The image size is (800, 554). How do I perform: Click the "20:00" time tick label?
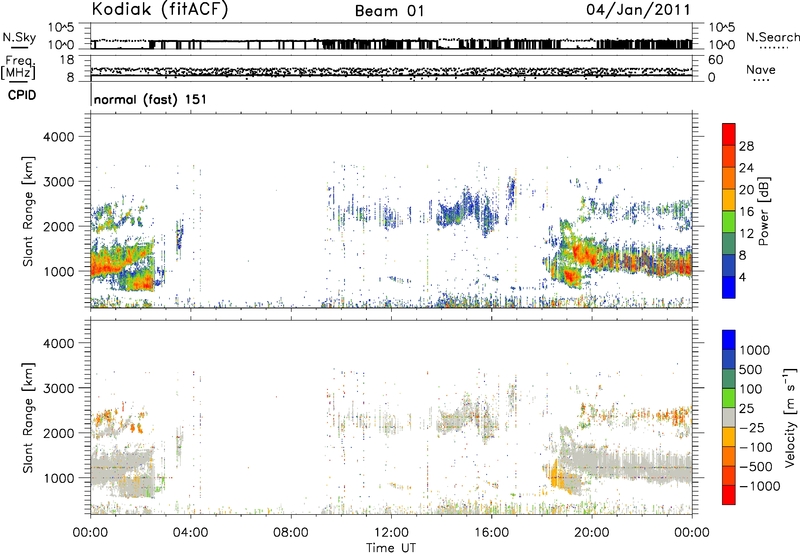point(592,533)
